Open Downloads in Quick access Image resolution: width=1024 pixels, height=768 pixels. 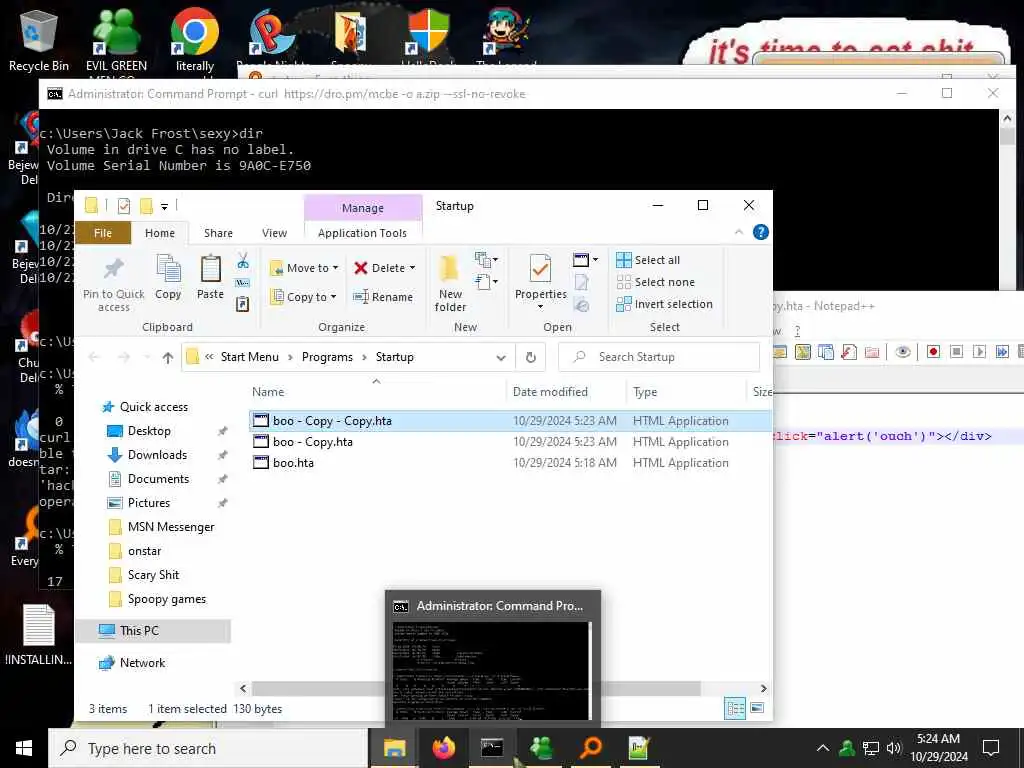tap(157, 455)
